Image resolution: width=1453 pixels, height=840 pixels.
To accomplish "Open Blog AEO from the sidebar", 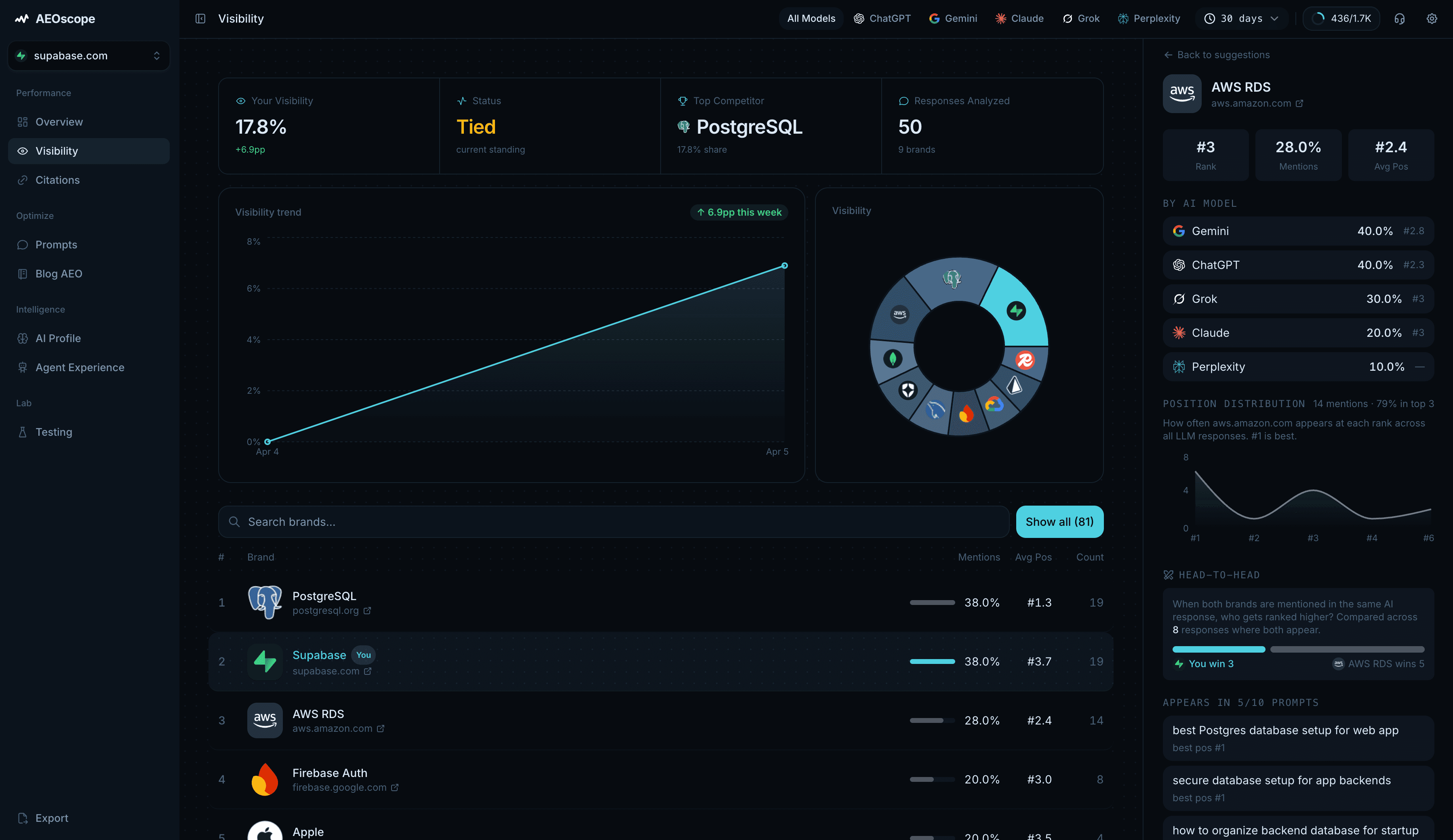I will 58,274.
